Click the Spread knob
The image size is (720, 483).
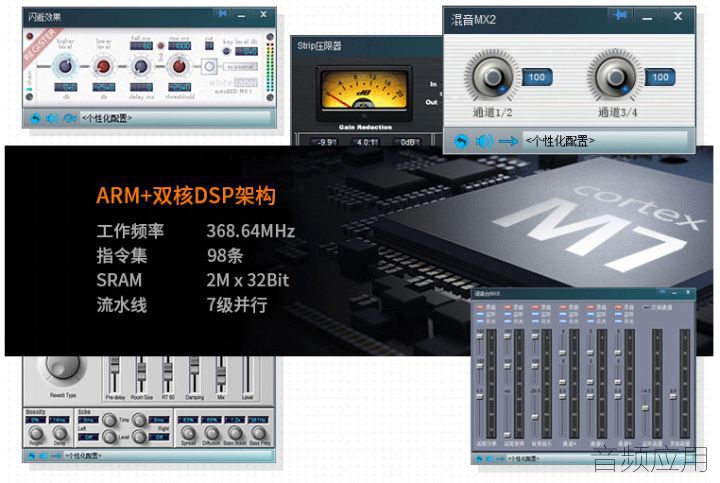point(188,432)
